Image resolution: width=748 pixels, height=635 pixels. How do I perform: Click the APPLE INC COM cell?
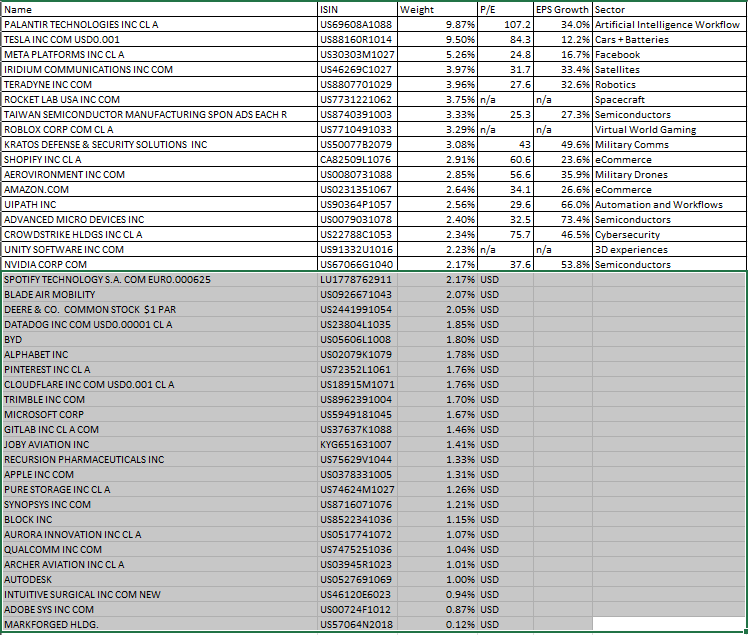click(x=159, y=474)
